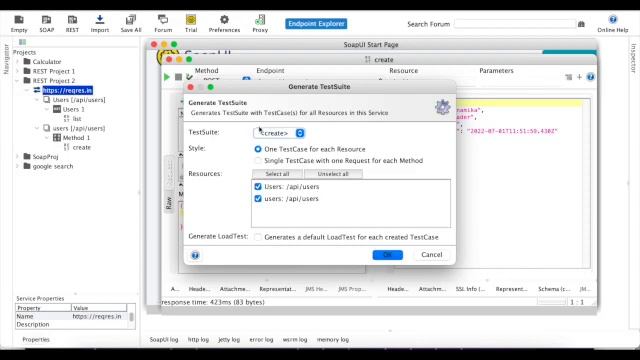Open Online Help icon
The image size is (640, 360).
click(613, 24)
